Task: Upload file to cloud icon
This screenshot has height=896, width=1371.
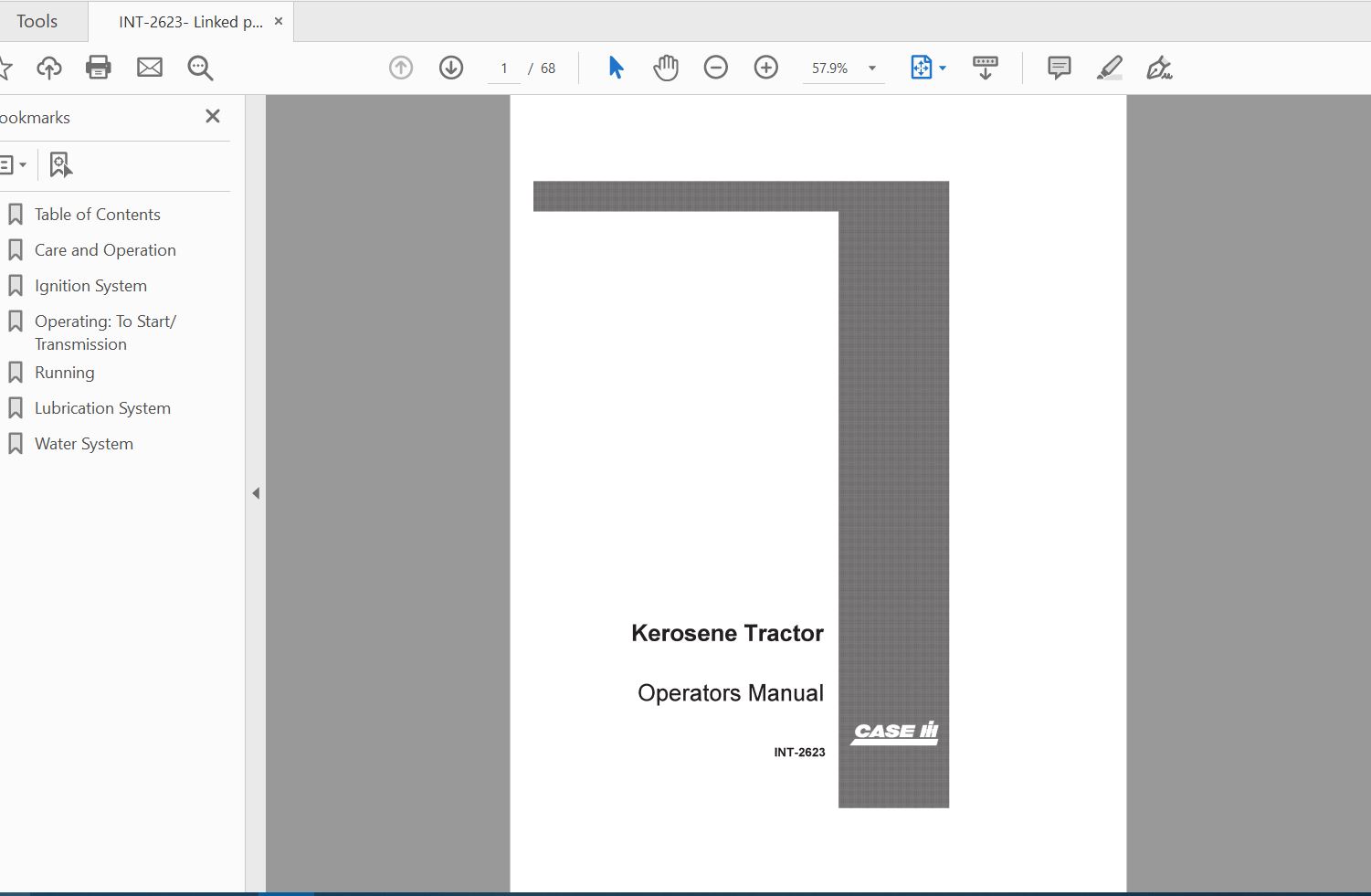Action: point(48,68)
